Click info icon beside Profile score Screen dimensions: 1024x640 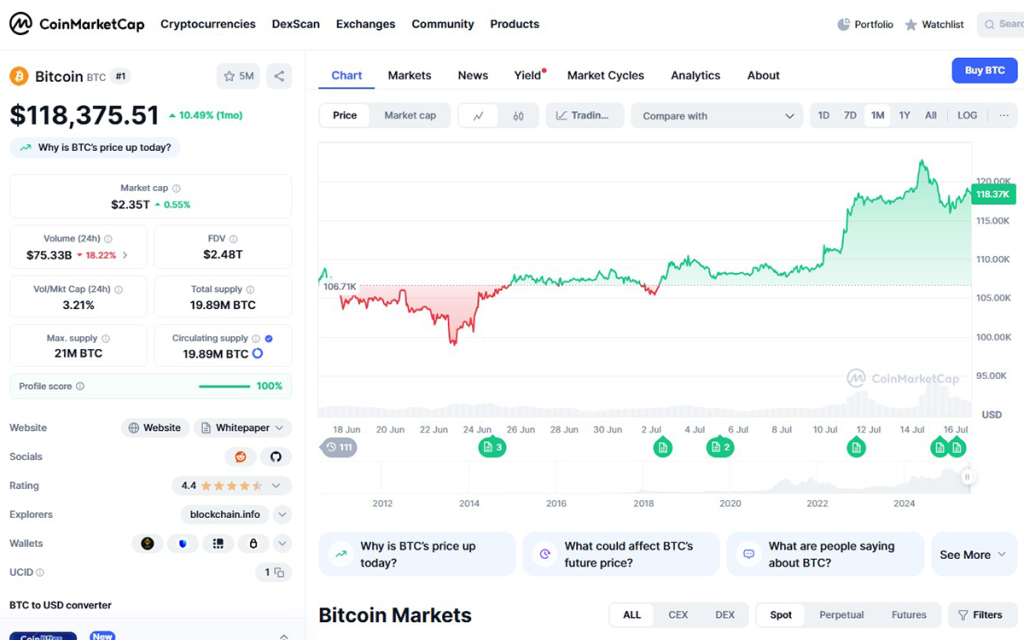point(80,386)
